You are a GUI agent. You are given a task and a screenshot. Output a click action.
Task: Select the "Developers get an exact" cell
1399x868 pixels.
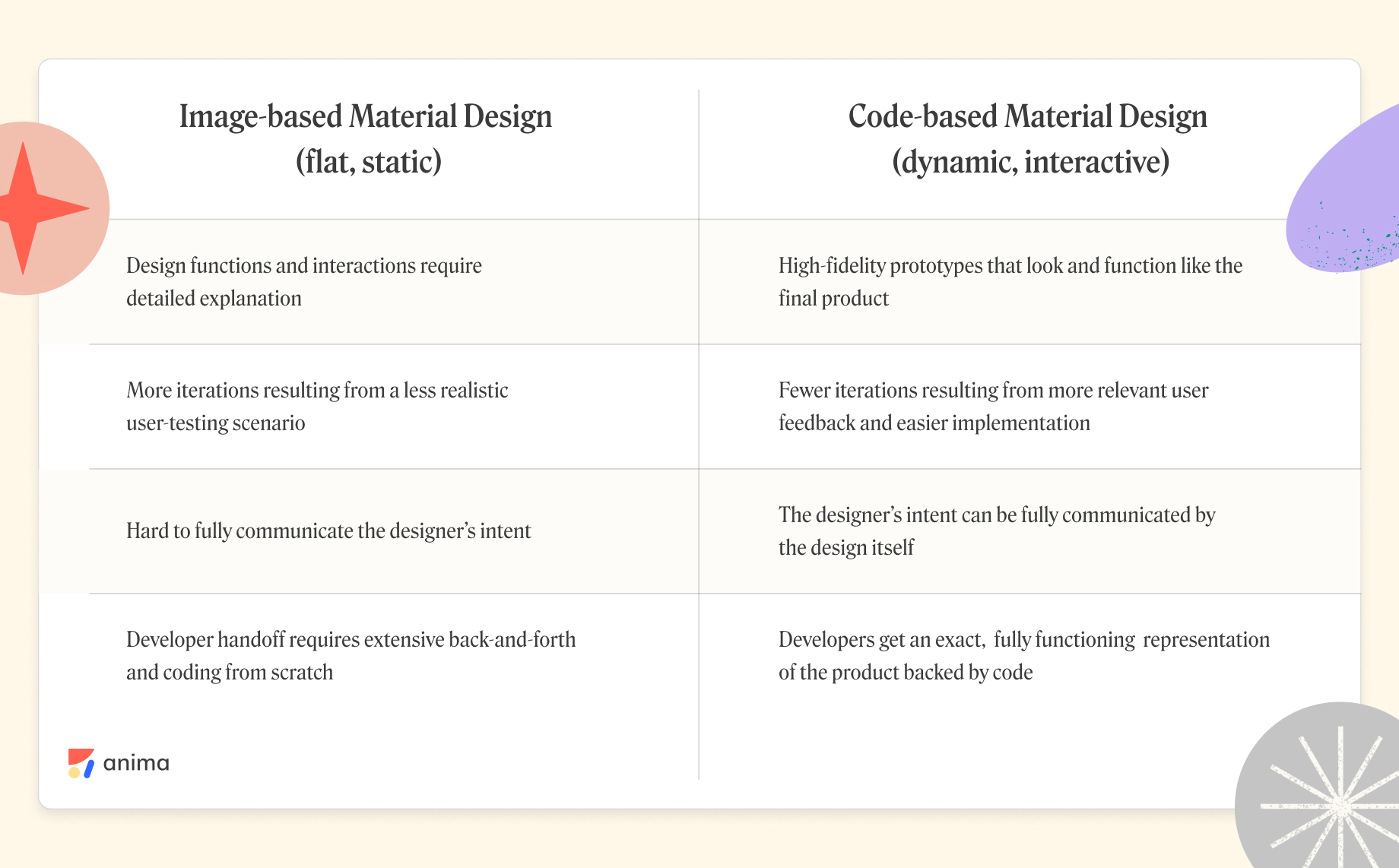click(x=1023, y=655)
